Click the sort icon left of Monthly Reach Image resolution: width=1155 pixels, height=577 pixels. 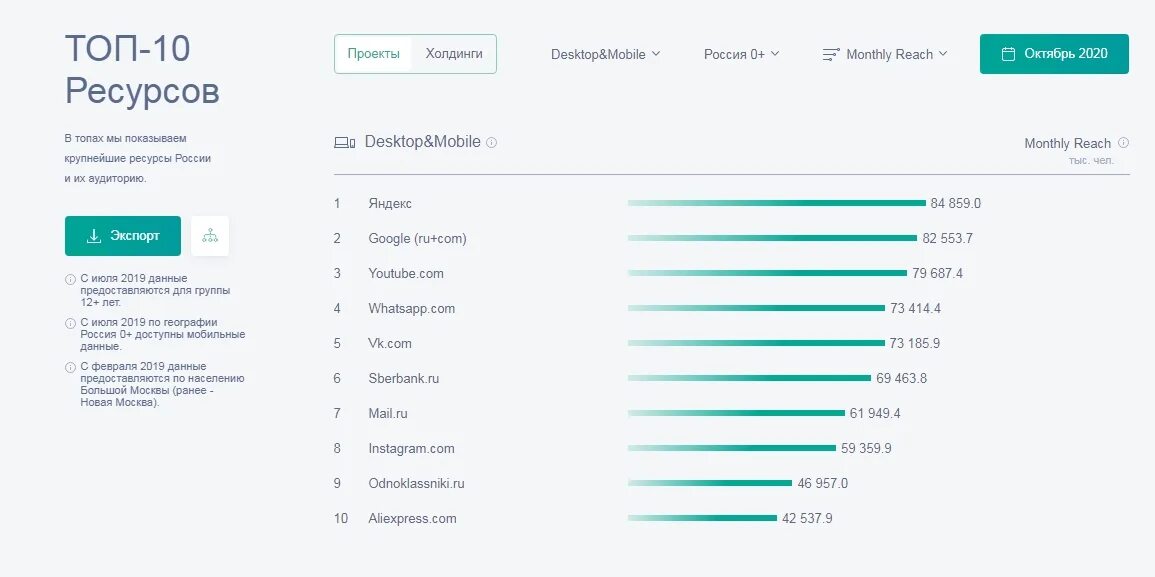coord(831,55)
